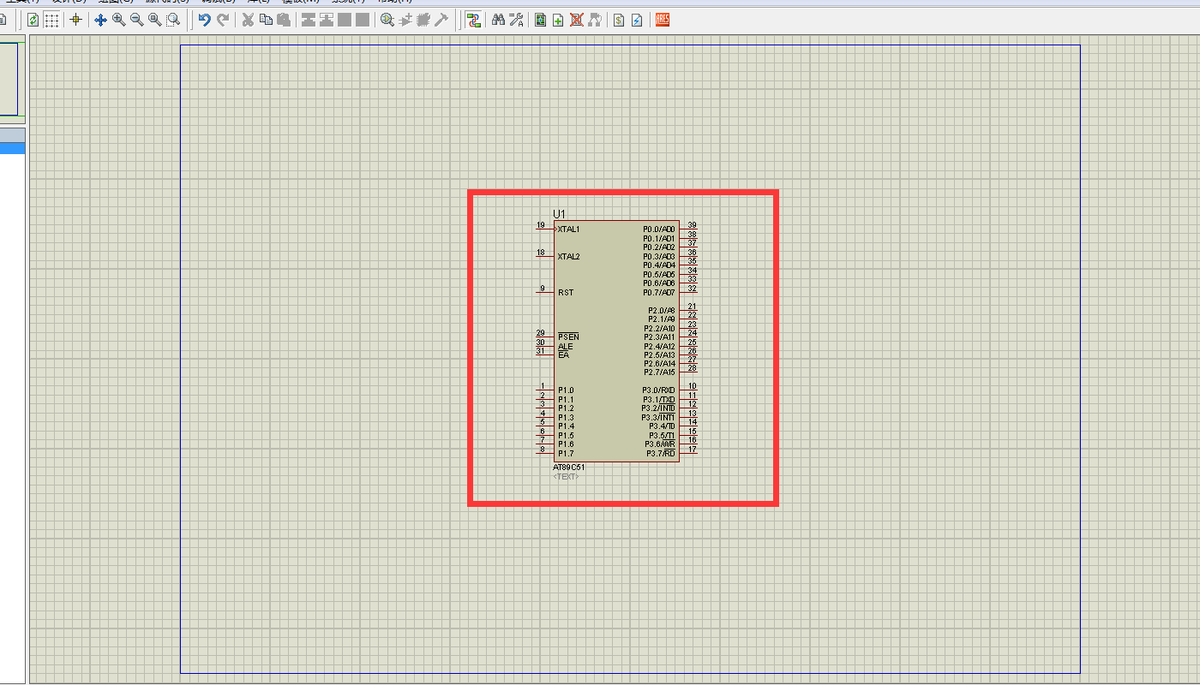Click the Netlist to ARES icon
The image size is (1200, 685).
pyautogui.click(x=662, y=19)
